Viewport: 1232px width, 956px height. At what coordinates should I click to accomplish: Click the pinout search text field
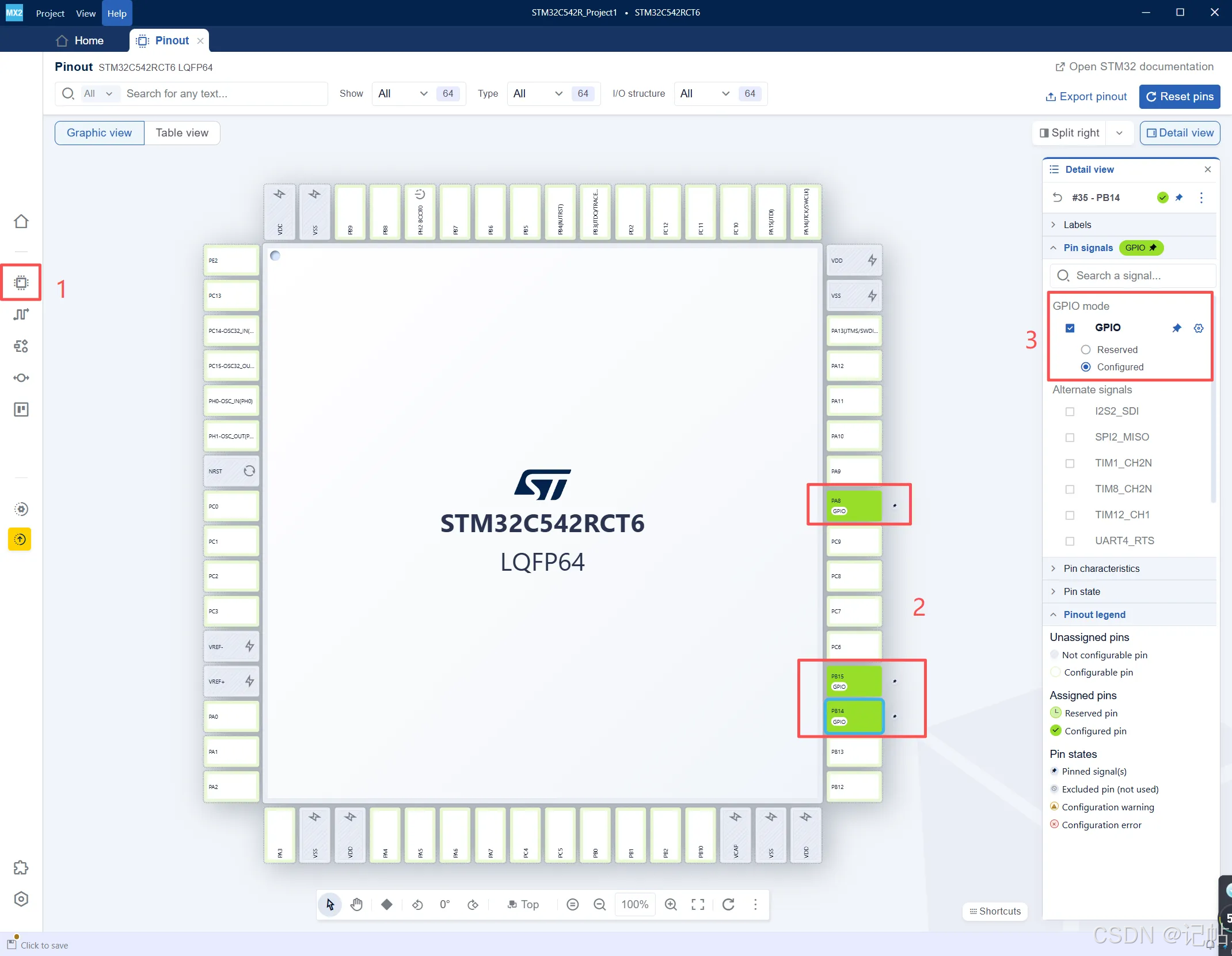(x=225, y=94)
